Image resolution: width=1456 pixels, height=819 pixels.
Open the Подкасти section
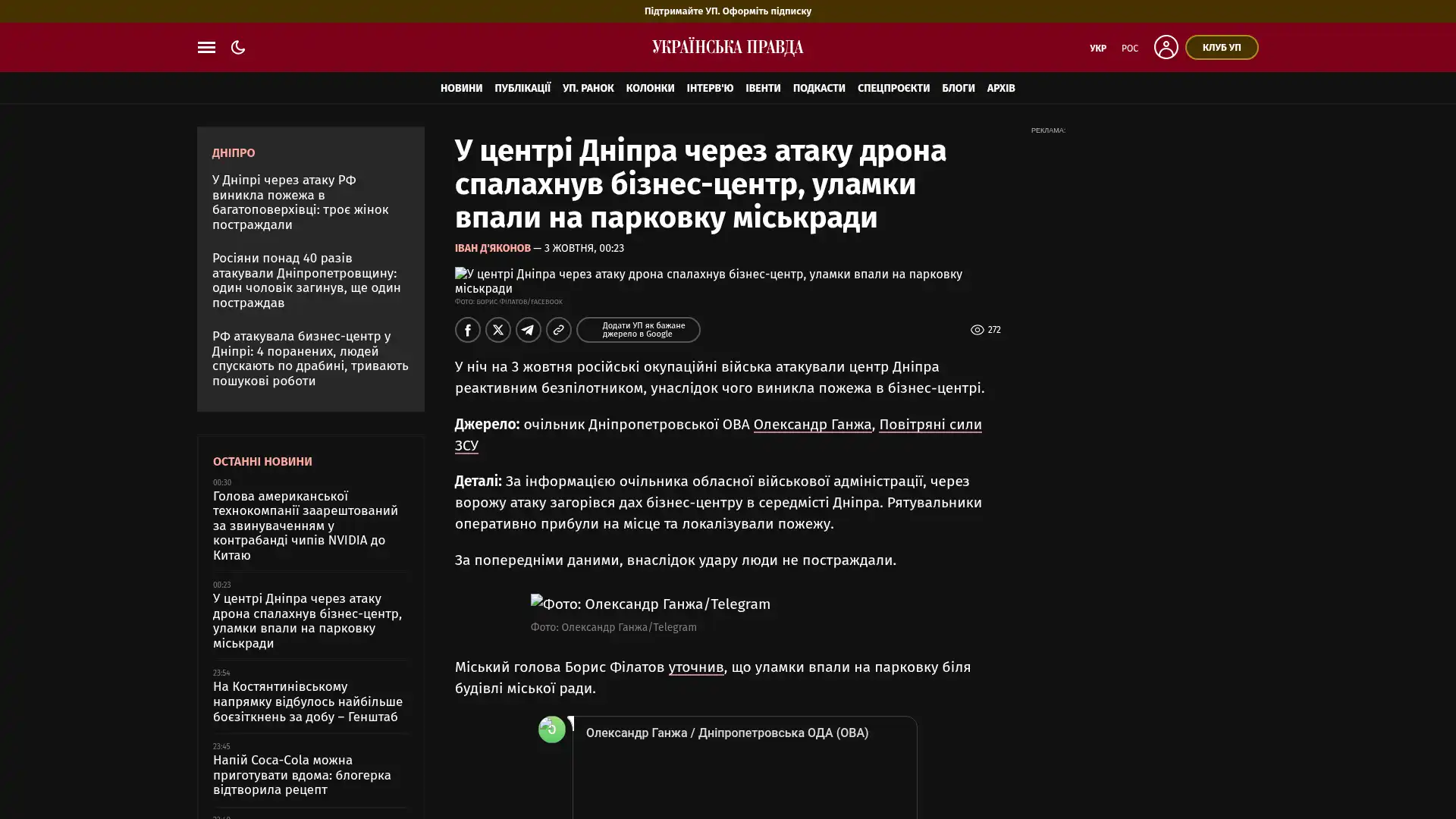818,88
